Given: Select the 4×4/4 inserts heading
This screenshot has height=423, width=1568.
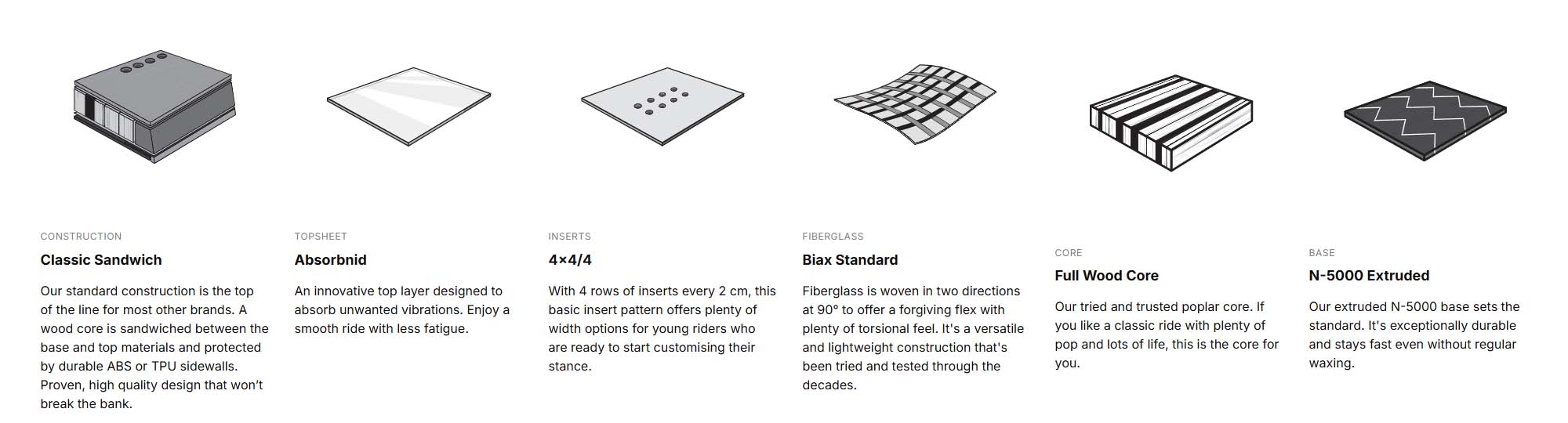Looking at the screenshot, I should point(570,260).
